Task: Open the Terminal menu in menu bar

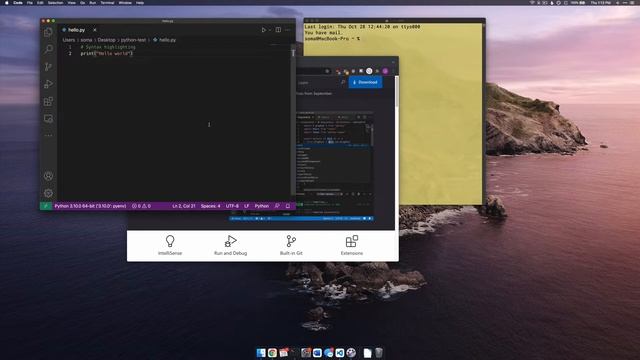Action: [x=108, y=2]
